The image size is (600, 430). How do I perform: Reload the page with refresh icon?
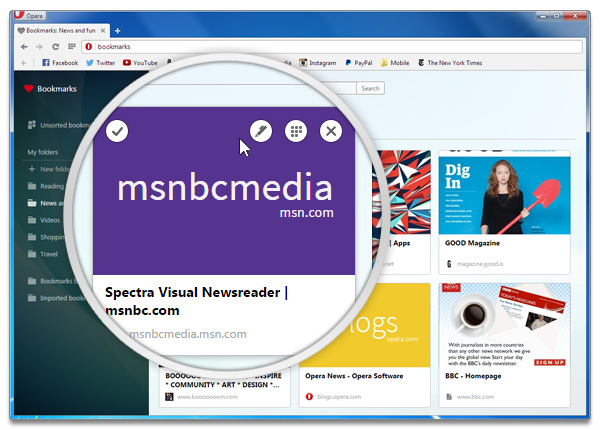tap(55, 47)
